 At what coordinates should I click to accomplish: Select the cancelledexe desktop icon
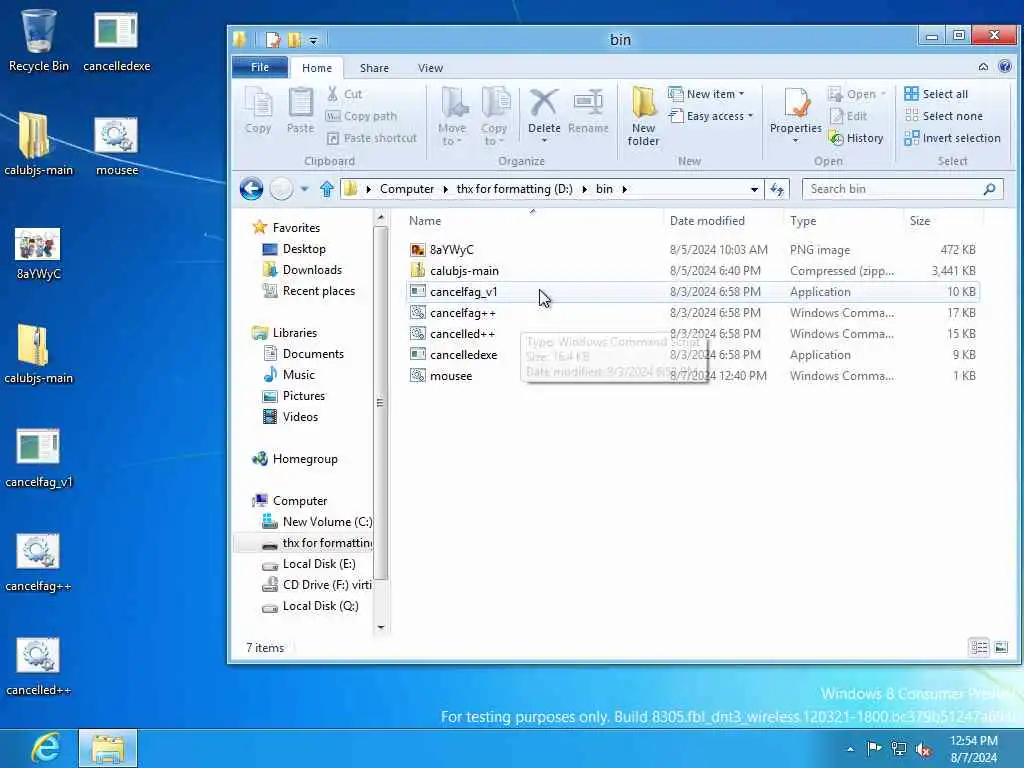[116, 40]
